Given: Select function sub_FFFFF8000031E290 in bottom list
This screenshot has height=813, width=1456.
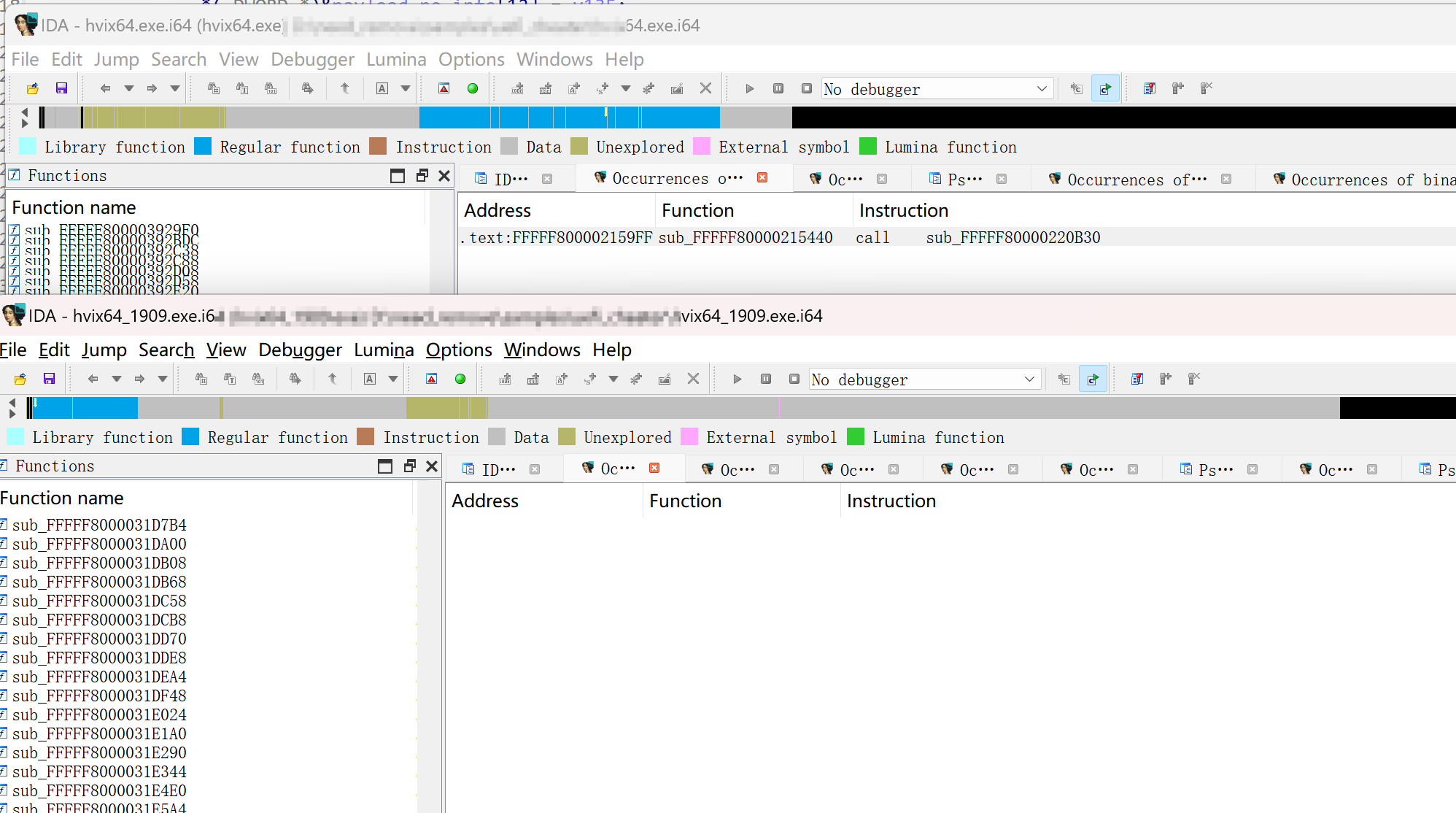Looking at the screenshot, I should click(x=99, y=753).
